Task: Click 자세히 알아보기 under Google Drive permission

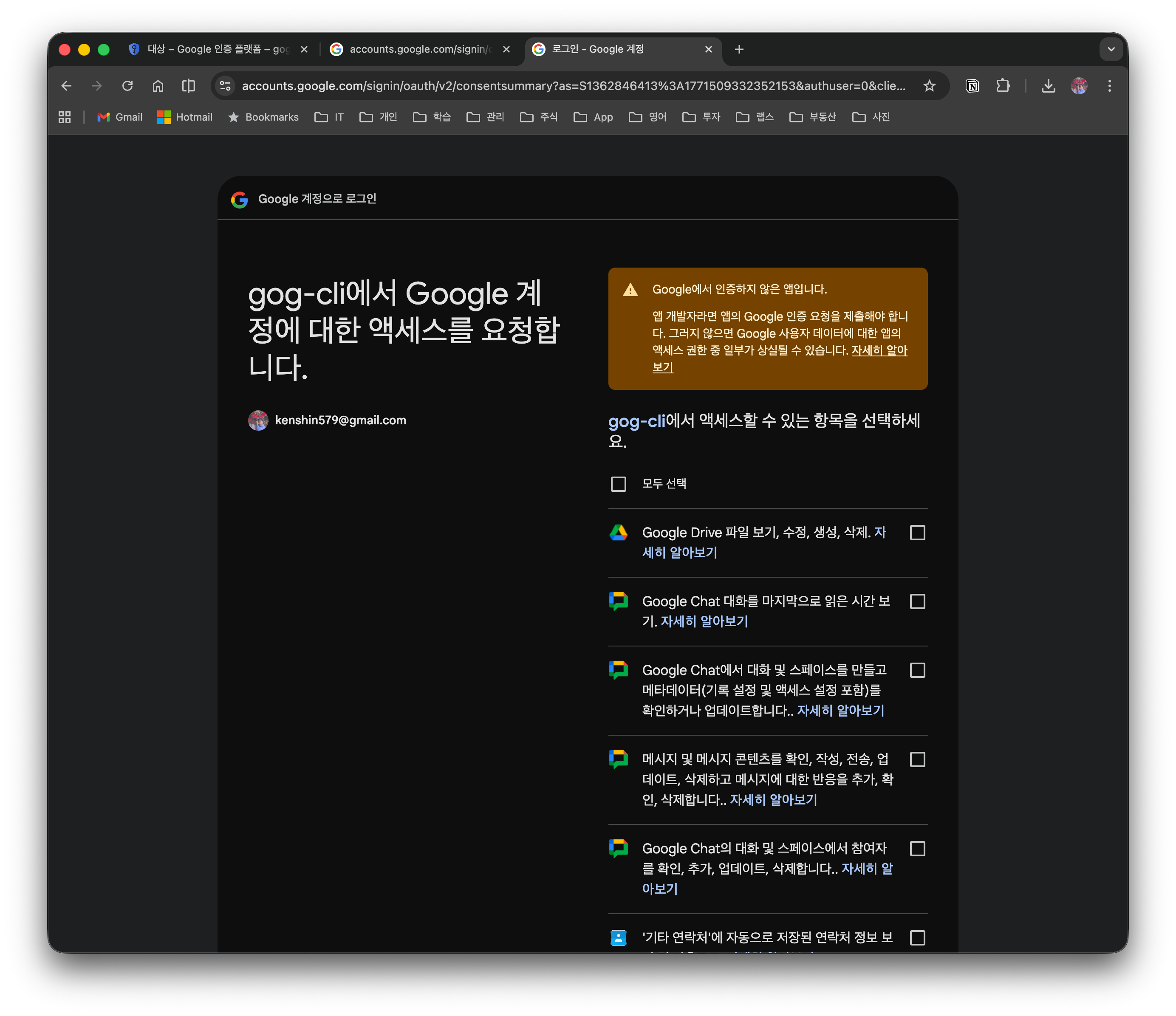Action: pyautogui.click(x=680, y=552)
